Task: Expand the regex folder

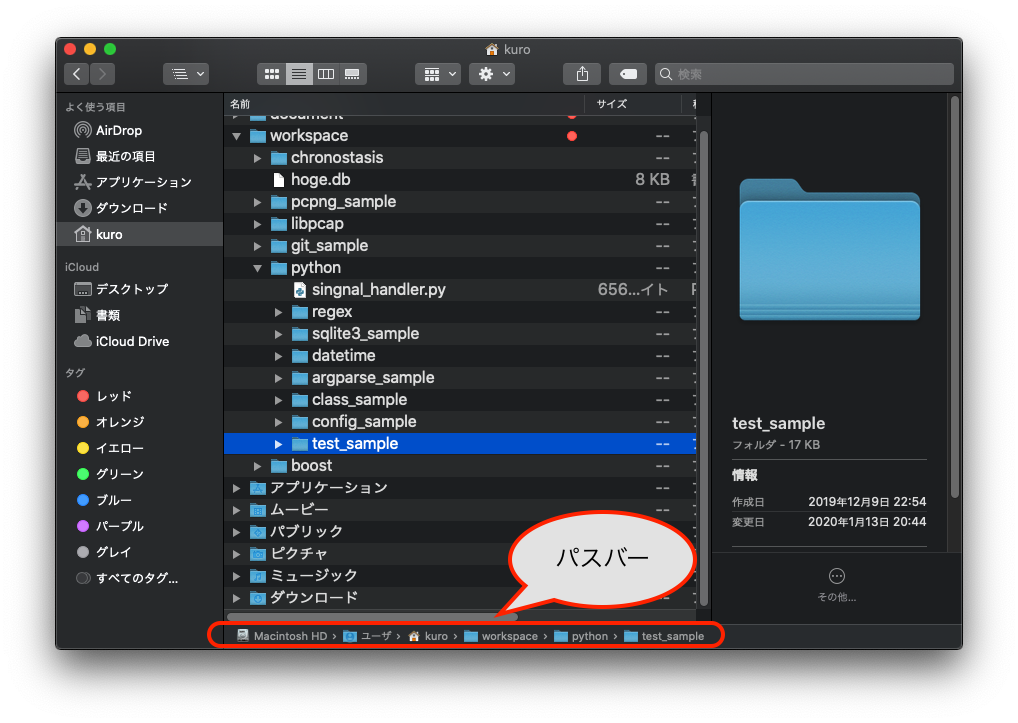Action: tap(279, 313)
